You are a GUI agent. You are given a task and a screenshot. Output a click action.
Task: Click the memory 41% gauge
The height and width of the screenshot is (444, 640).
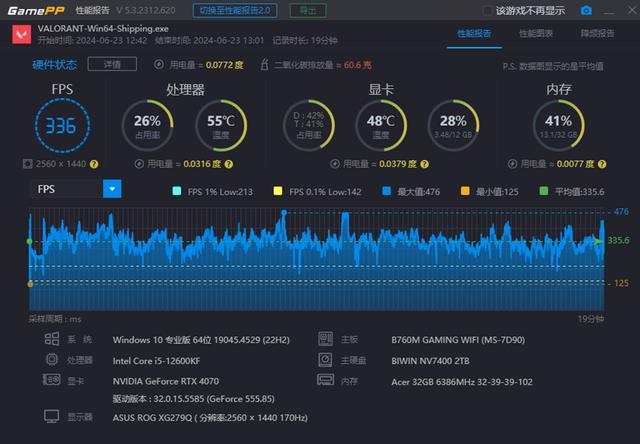coord(559,126)
